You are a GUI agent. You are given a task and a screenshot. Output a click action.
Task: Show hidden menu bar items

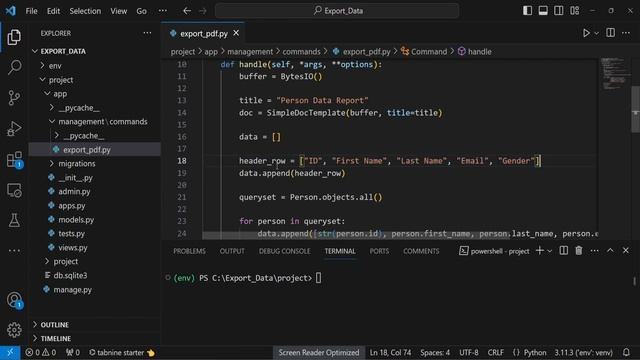162,11
